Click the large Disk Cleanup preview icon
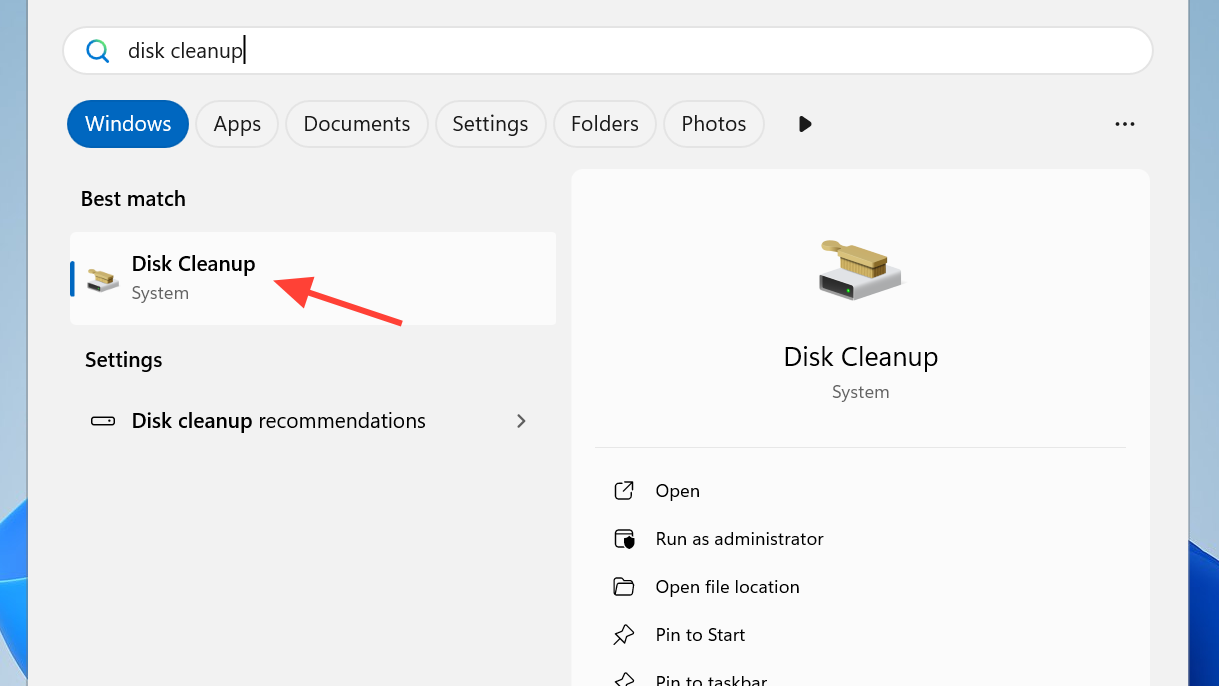 859,269
